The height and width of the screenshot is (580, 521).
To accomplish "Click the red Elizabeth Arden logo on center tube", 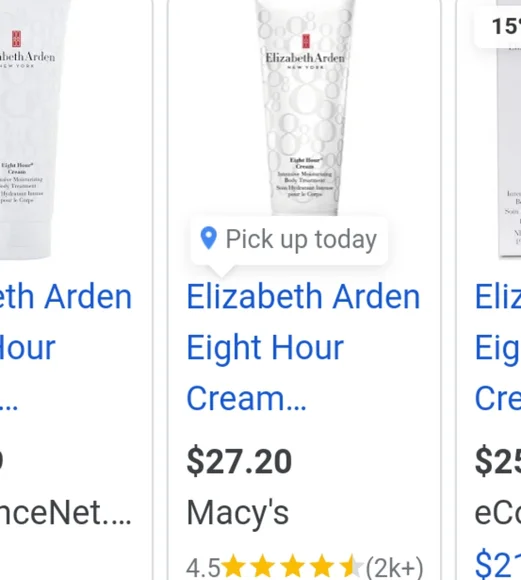I will pyautogui.click(x=306, y=41).
